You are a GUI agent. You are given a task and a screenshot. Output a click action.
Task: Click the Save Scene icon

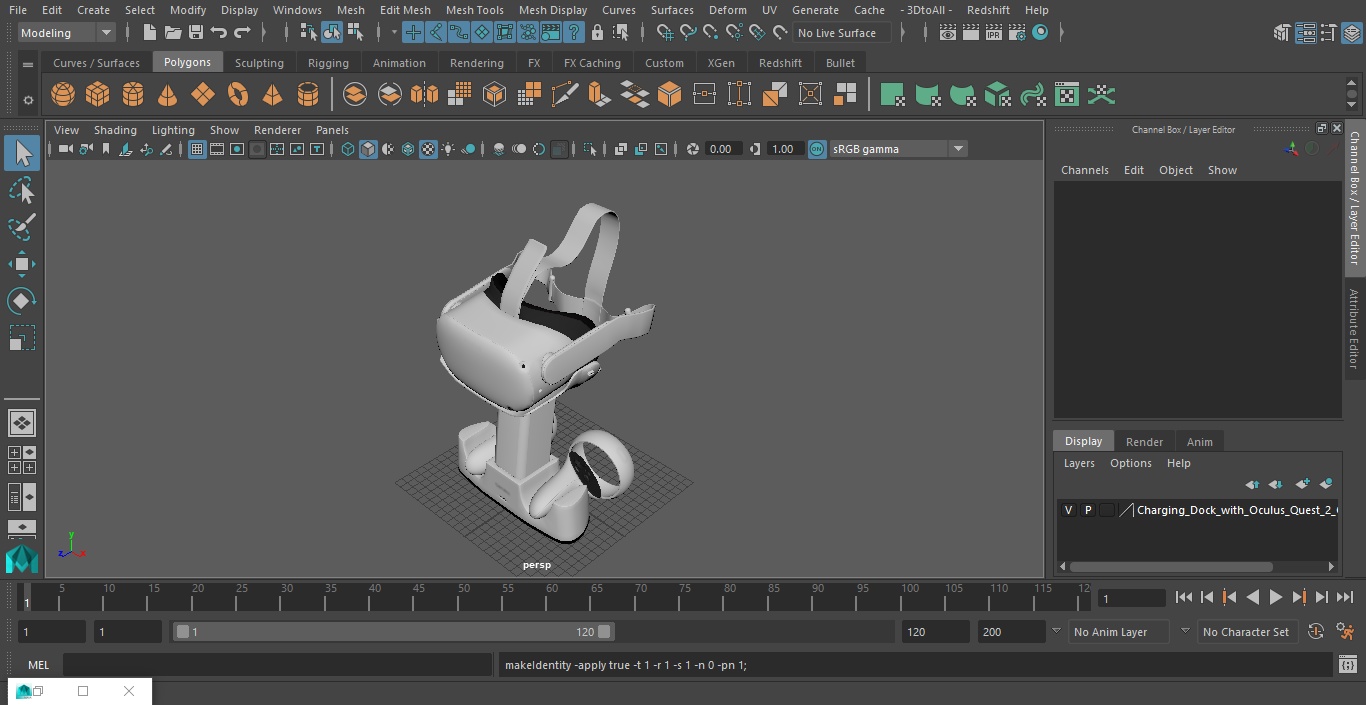click(x=196, y=33)
